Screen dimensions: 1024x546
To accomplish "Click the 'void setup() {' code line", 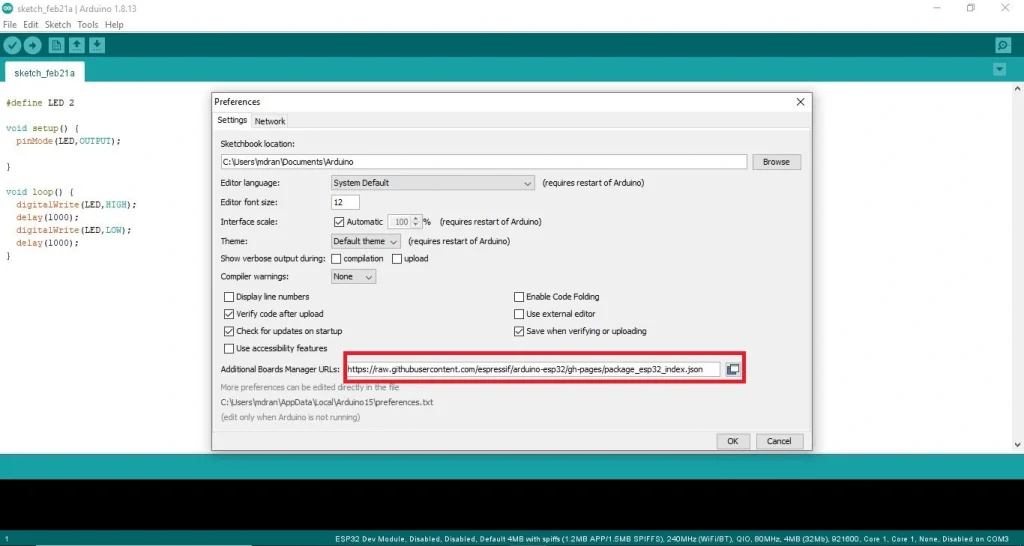I will point(42,129).
